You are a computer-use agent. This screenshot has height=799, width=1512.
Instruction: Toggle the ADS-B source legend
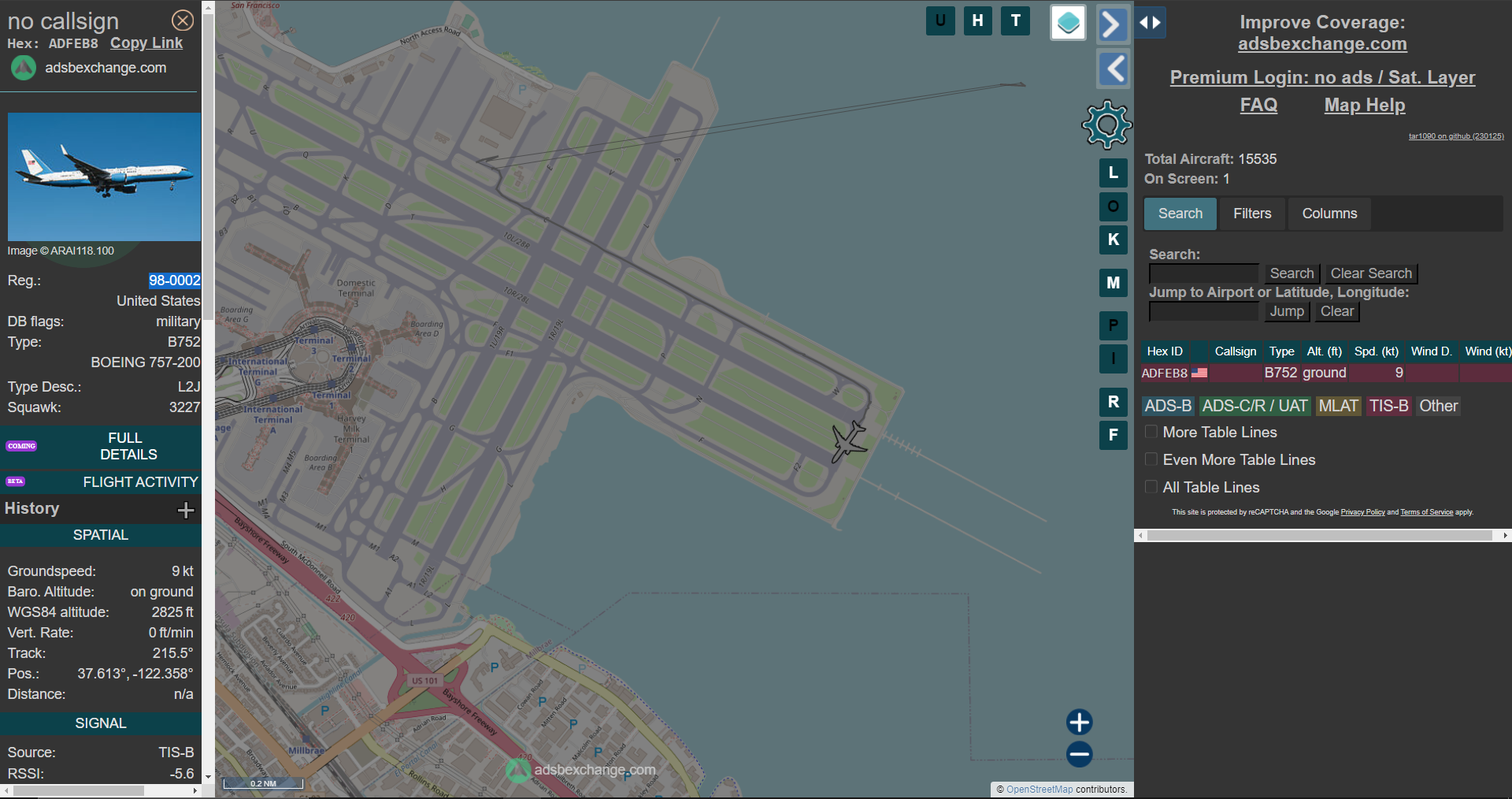click(1168, 406)
